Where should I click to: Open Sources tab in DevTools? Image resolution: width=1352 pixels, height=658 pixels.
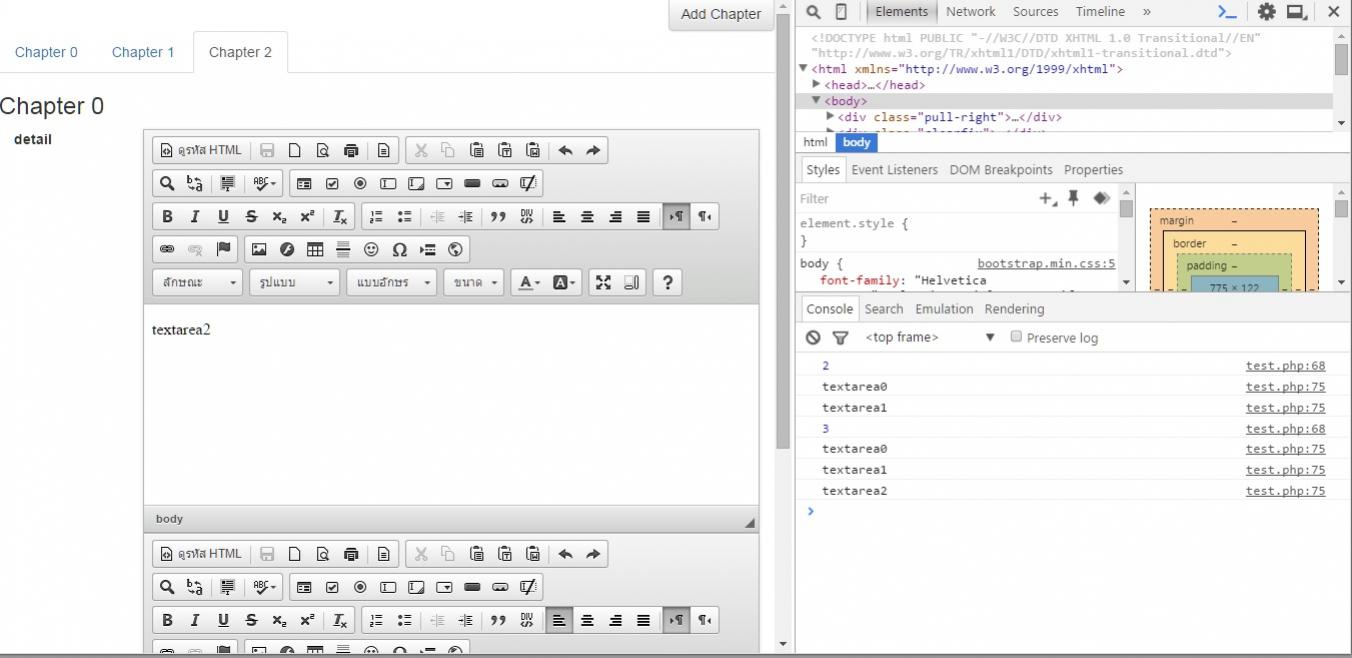1035,12
